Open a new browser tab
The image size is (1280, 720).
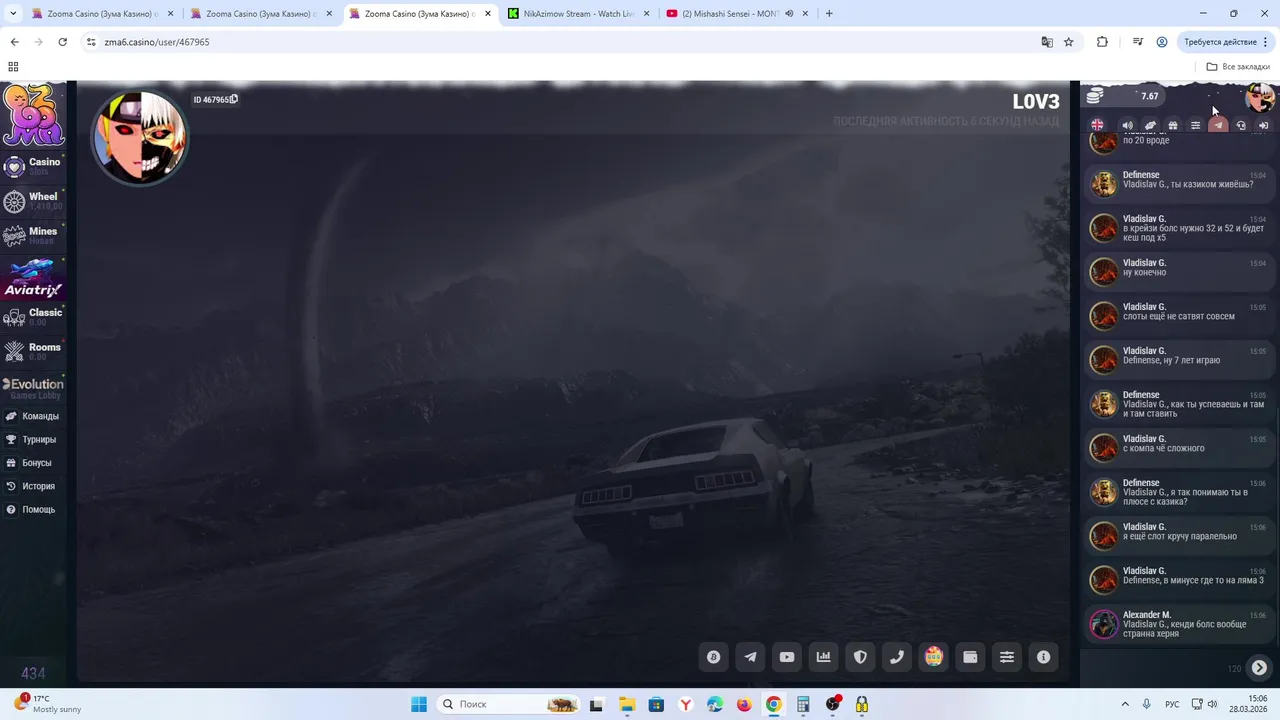[x=829, y=14]
